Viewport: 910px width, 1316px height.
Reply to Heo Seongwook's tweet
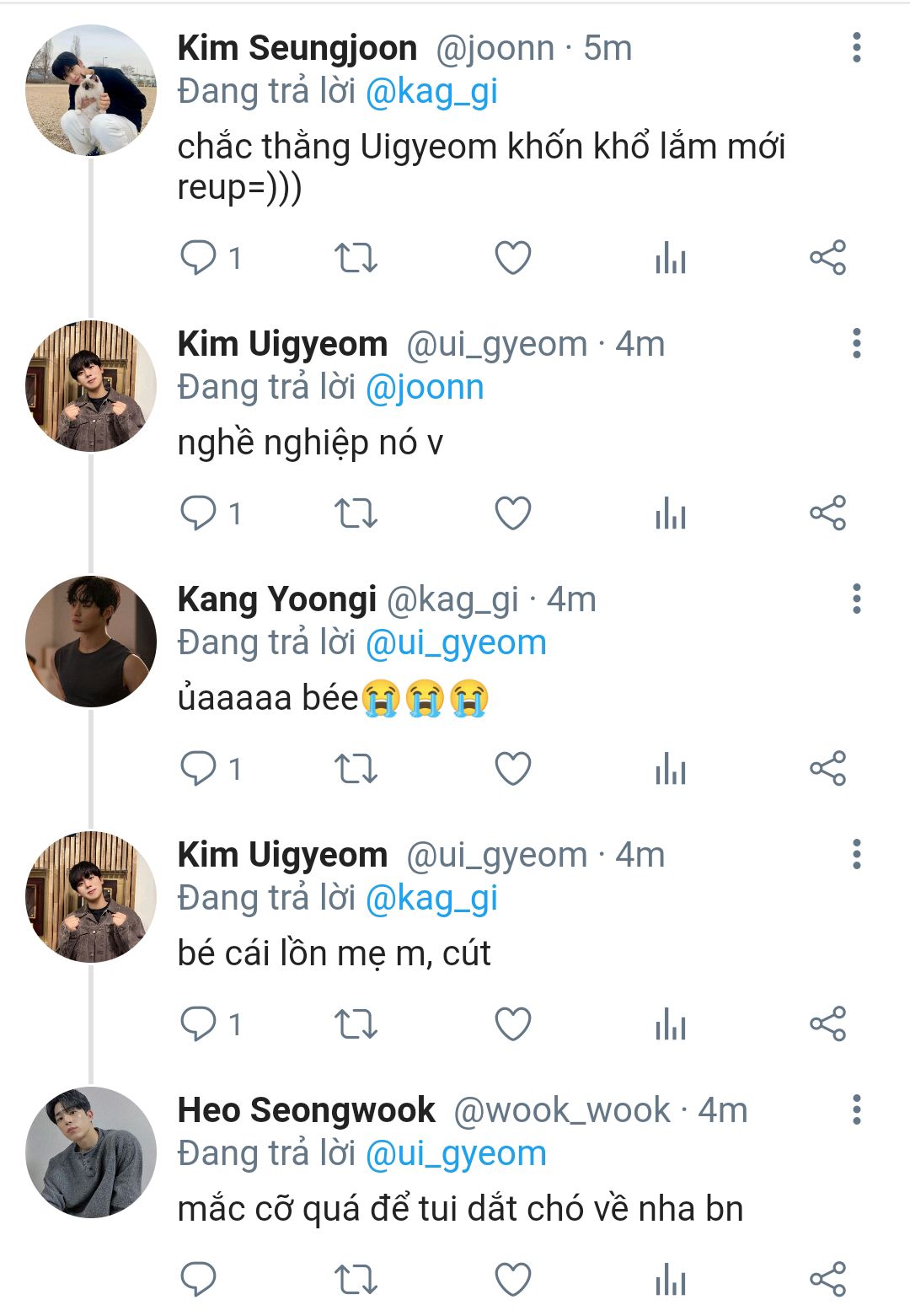coord(199,1280)
